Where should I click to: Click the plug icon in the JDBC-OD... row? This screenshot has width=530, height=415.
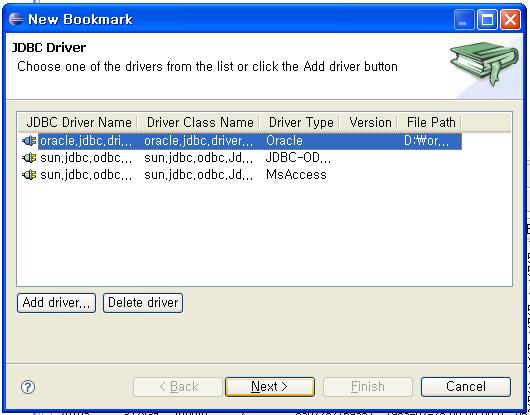[29, 157]
